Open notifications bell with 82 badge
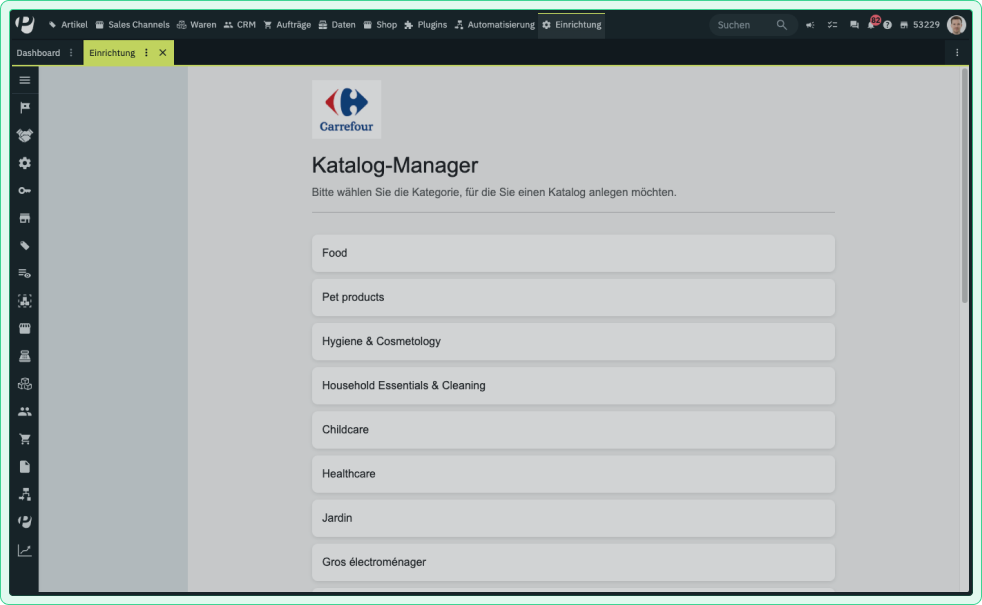 tap(872, 24)
